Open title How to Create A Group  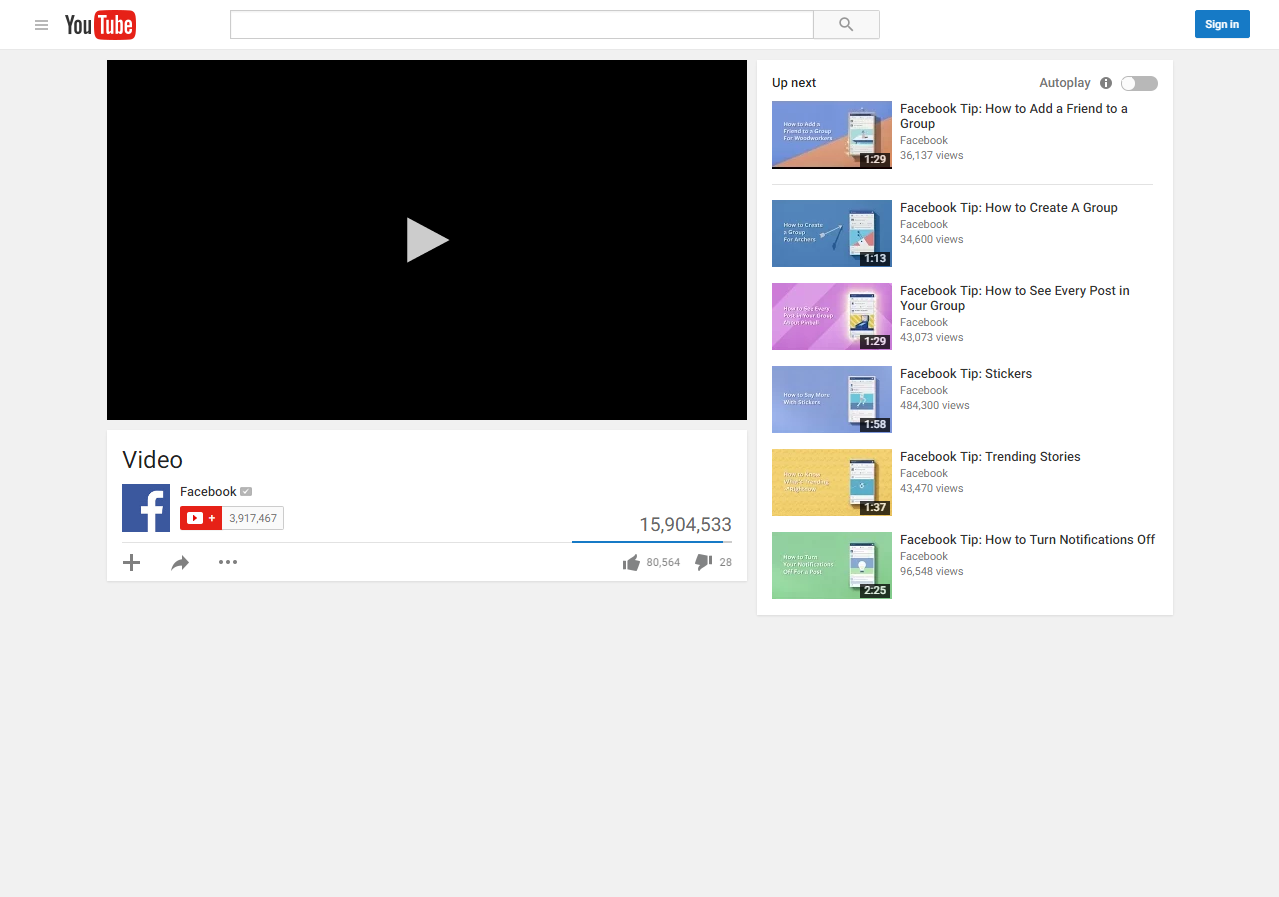(1009, 208)
